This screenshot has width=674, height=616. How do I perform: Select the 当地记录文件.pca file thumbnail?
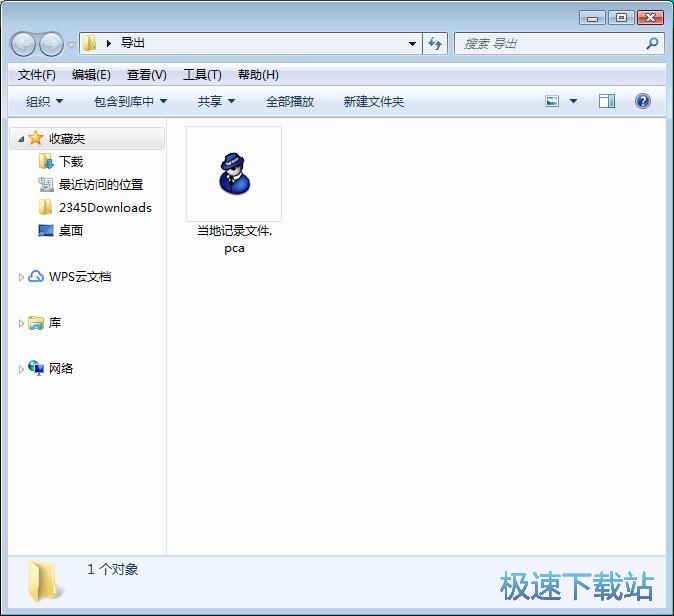click(234, 174)
